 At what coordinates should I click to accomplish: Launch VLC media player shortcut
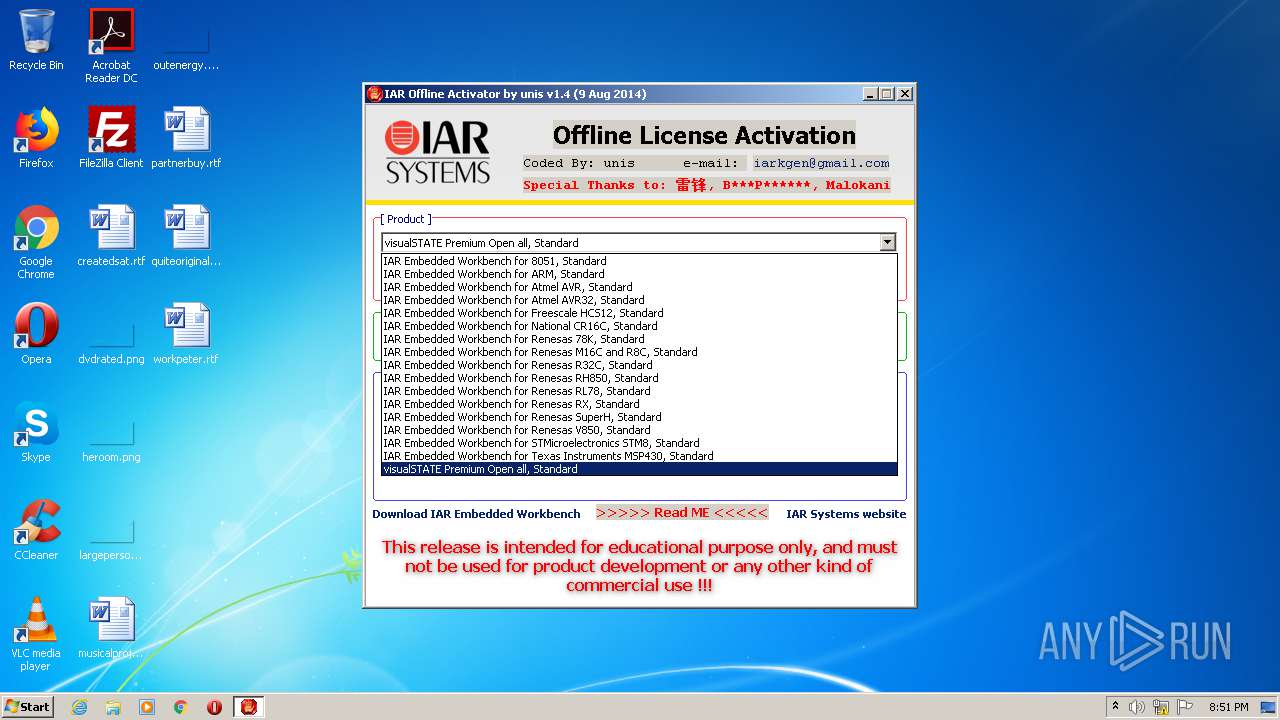[36, 634]
